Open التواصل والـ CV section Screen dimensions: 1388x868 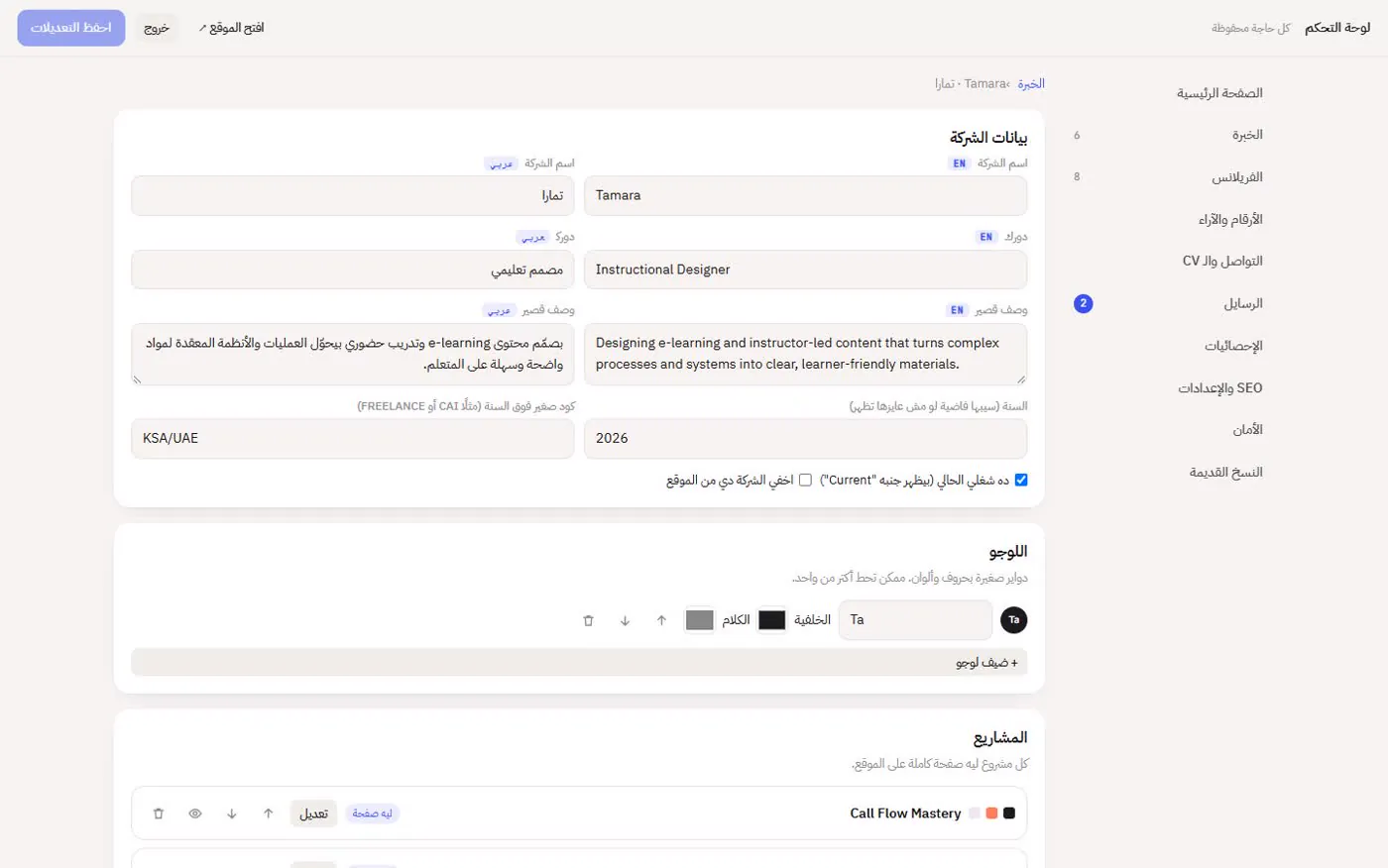click(x=1222, y=261)
